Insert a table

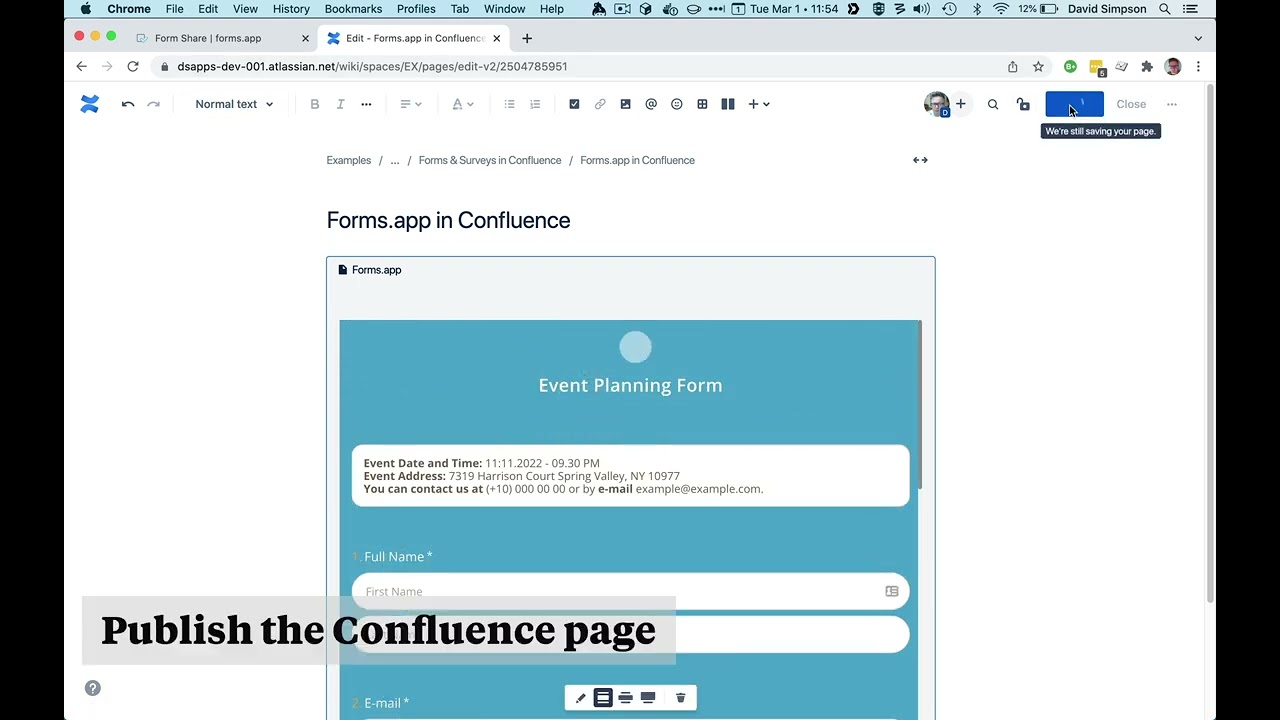click(702, 104)
